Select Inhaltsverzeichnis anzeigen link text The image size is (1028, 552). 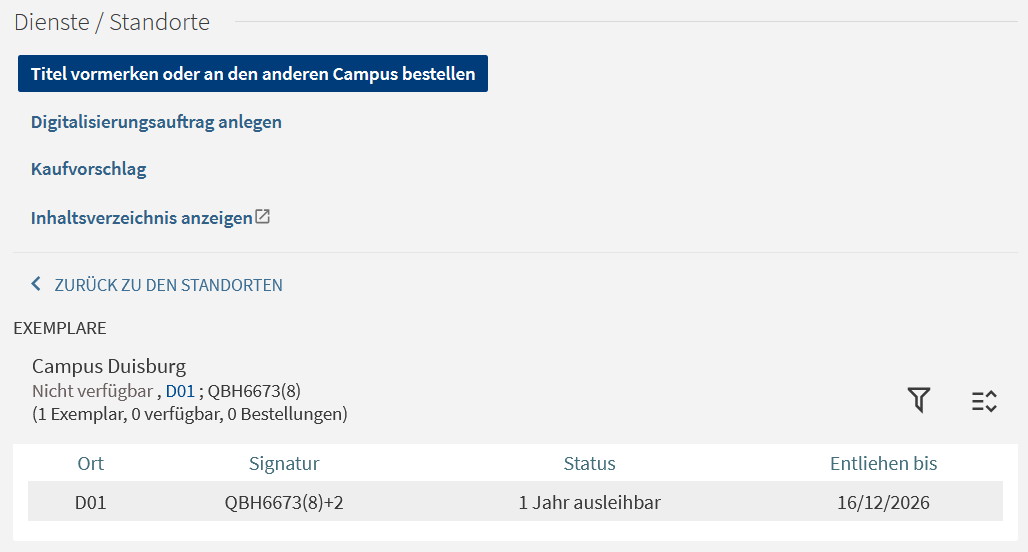coord(141,218)
